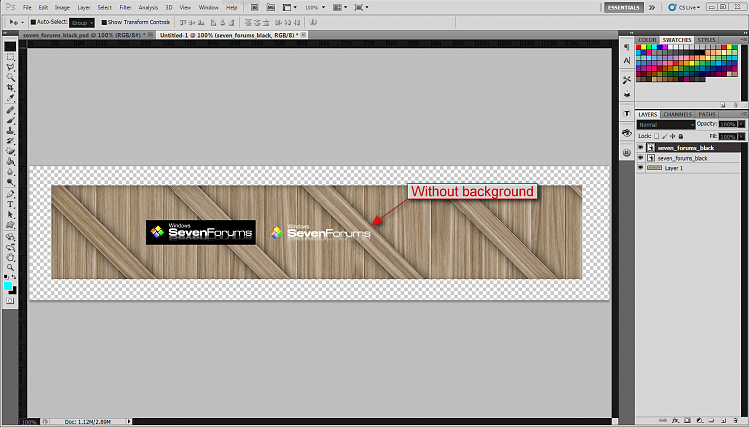Click Create a new layer button
Image resolution: width=750 pixels, height=427 pixels.
723,420
